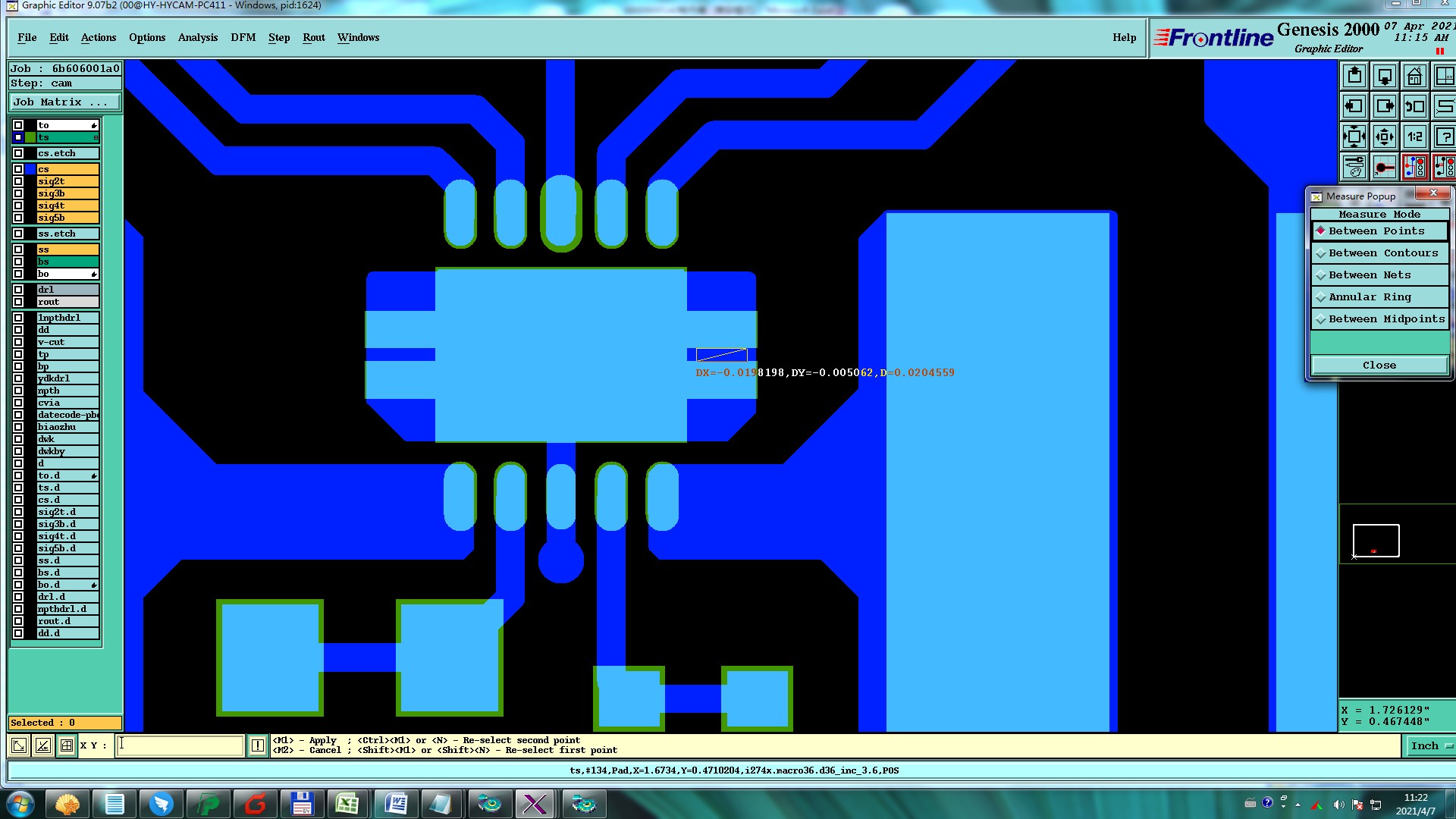1456x819 pixels.
Task: Click the wrench and palette settings icon
Action: (1354, 167)
